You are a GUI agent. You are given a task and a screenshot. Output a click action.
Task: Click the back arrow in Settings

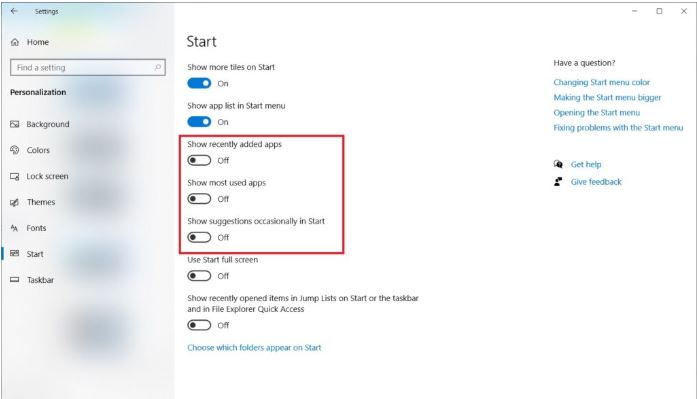pos(14,11)
